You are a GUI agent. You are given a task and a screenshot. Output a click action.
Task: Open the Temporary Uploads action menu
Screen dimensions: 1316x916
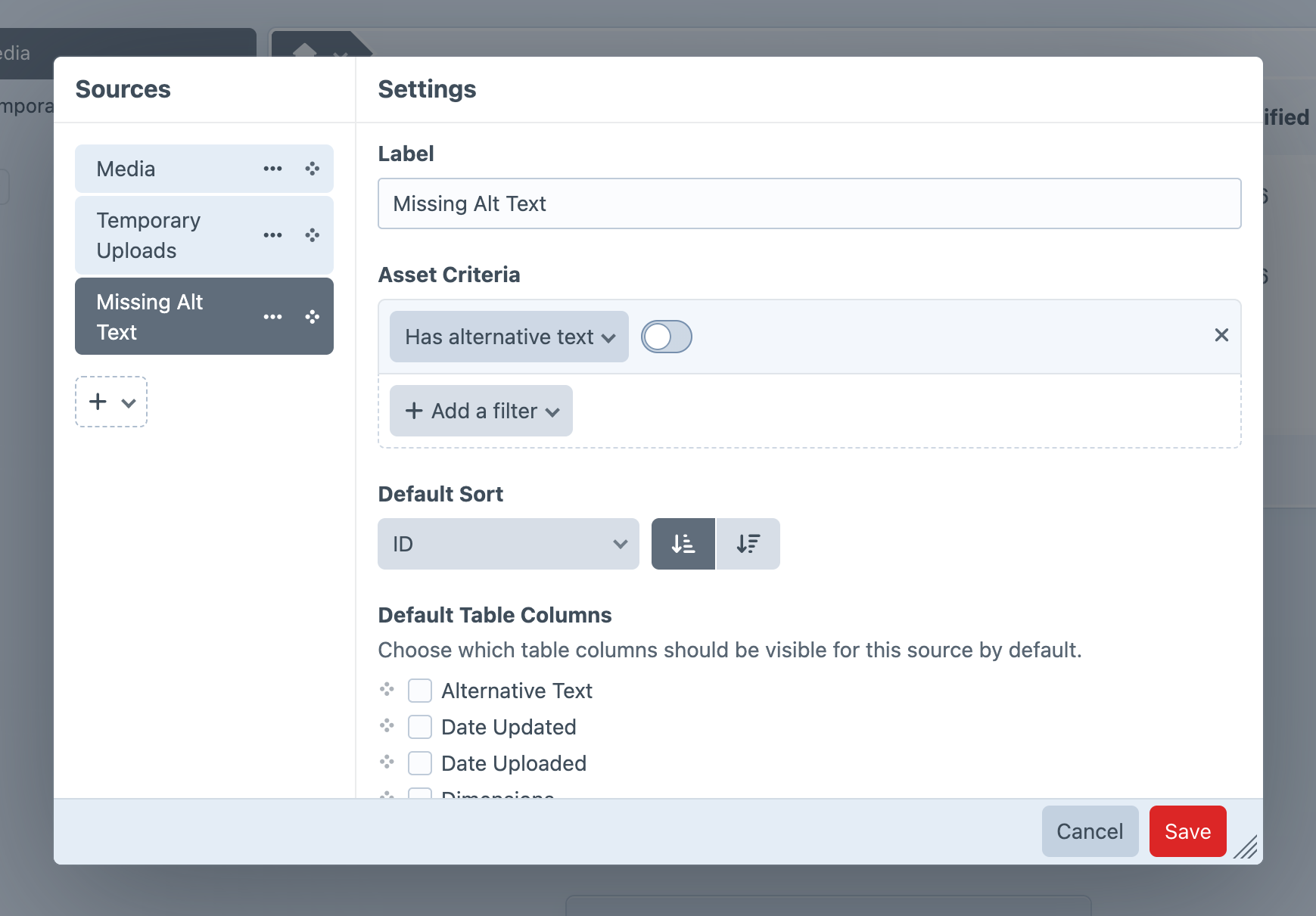273,235
